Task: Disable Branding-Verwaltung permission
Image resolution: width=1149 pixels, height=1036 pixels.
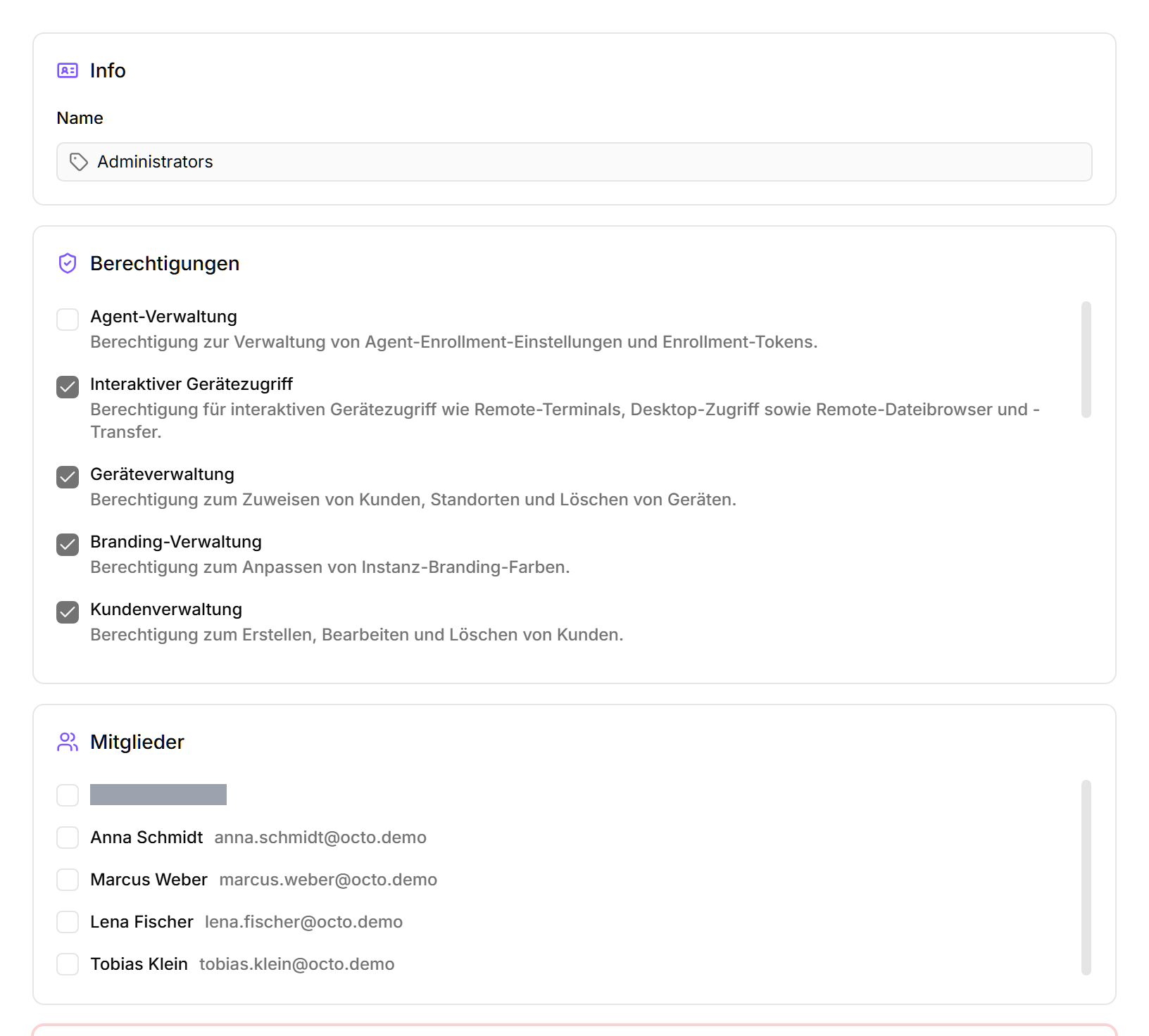Action: [68, 545]
